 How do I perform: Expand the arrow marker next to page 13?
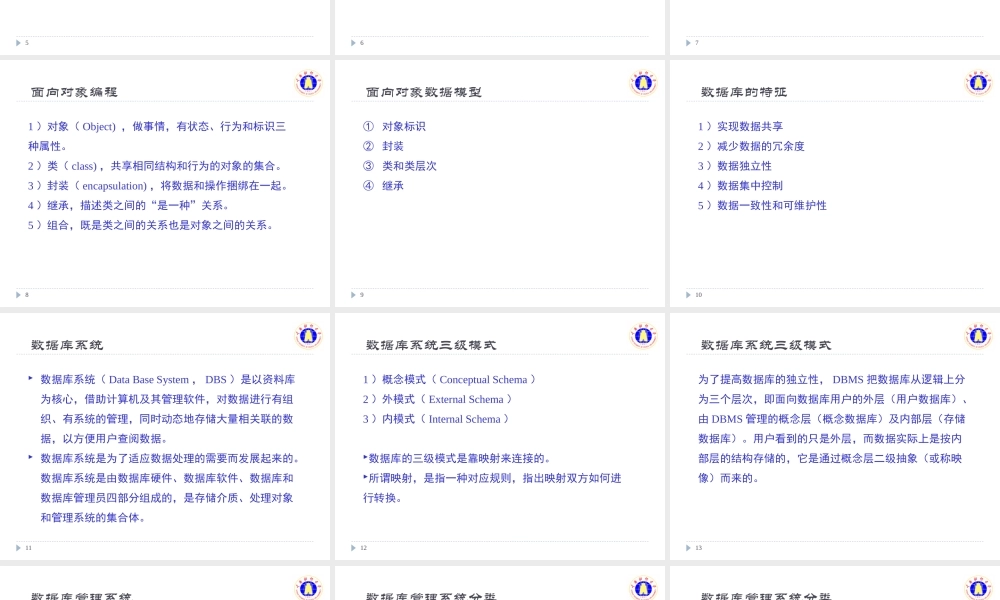pyautogui.click(x=687, y=547)
